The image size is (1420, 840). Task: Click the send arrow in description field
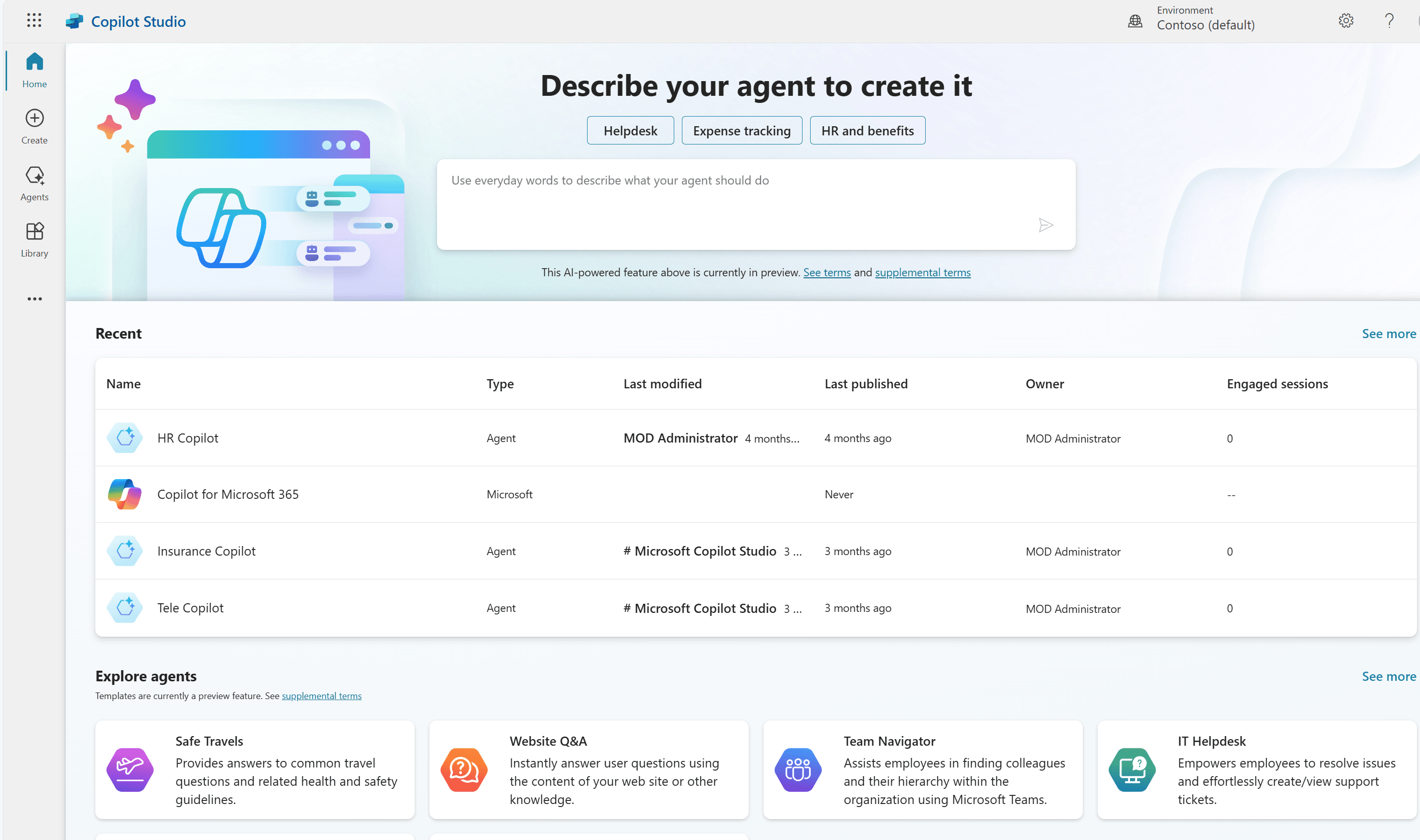1046,225
